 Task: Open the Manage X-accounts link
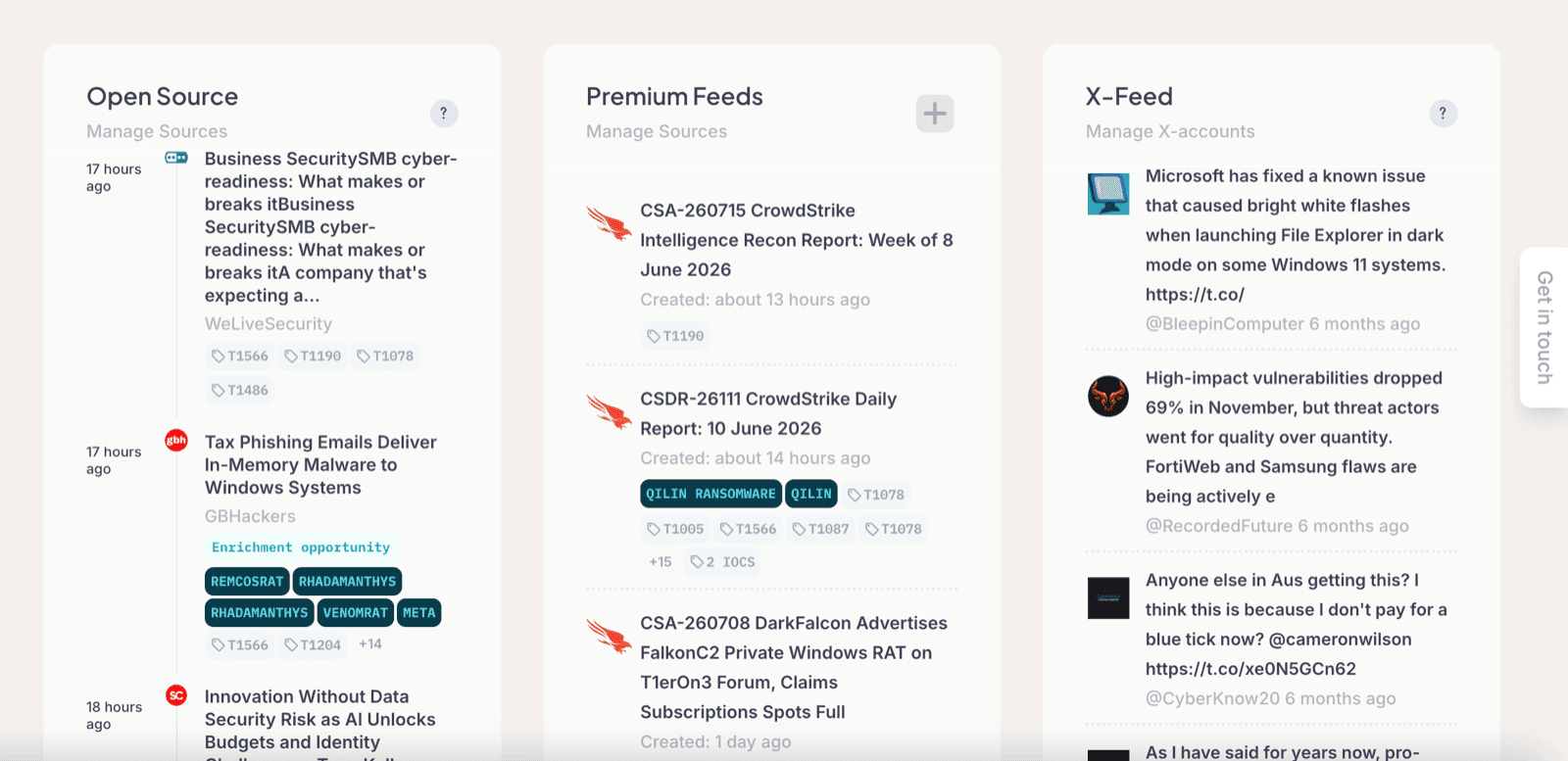coord(1170,131)
